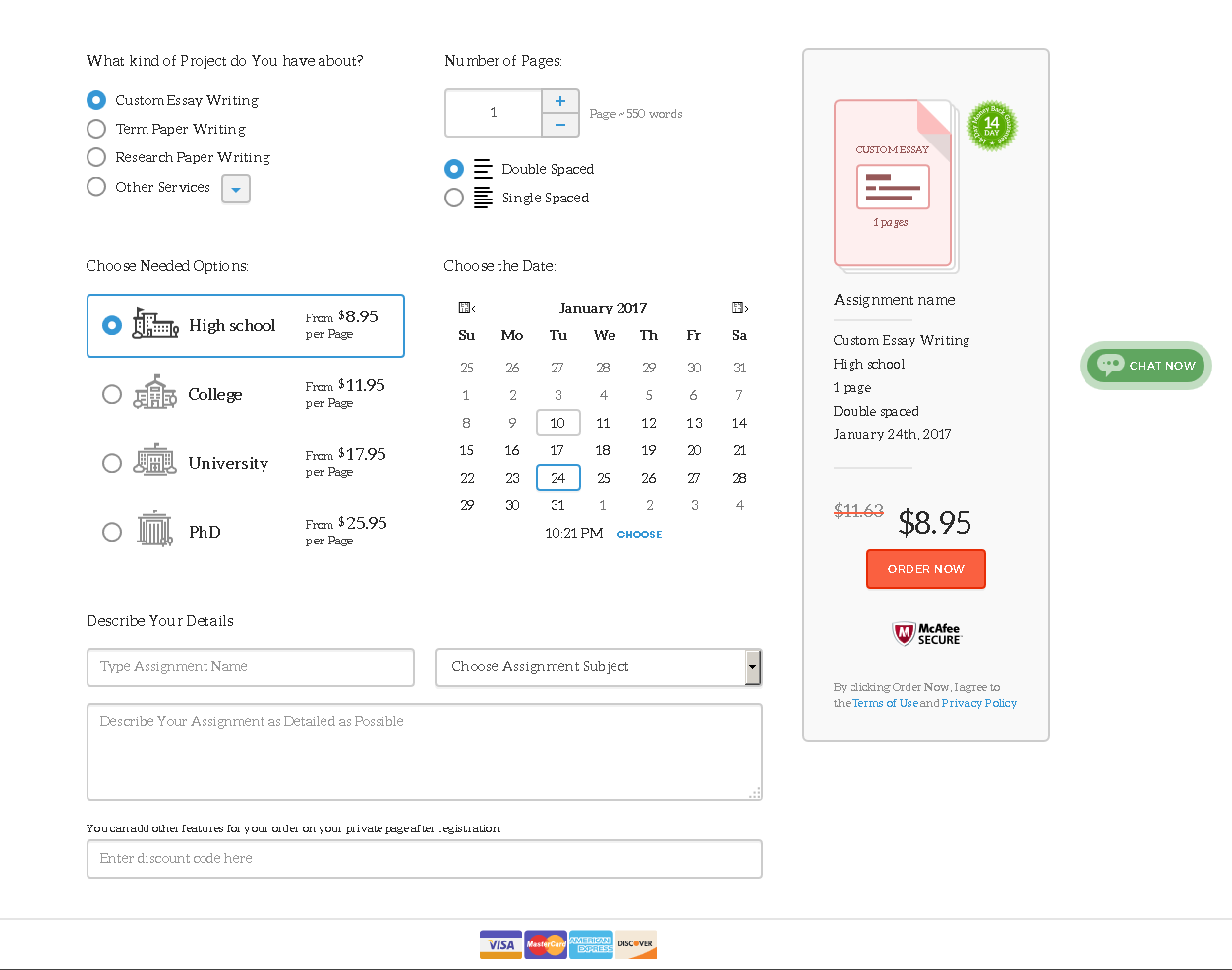This screenshot has height=970, width=1232.
Task: Click the Visa card icon
Action: (501, 944)
